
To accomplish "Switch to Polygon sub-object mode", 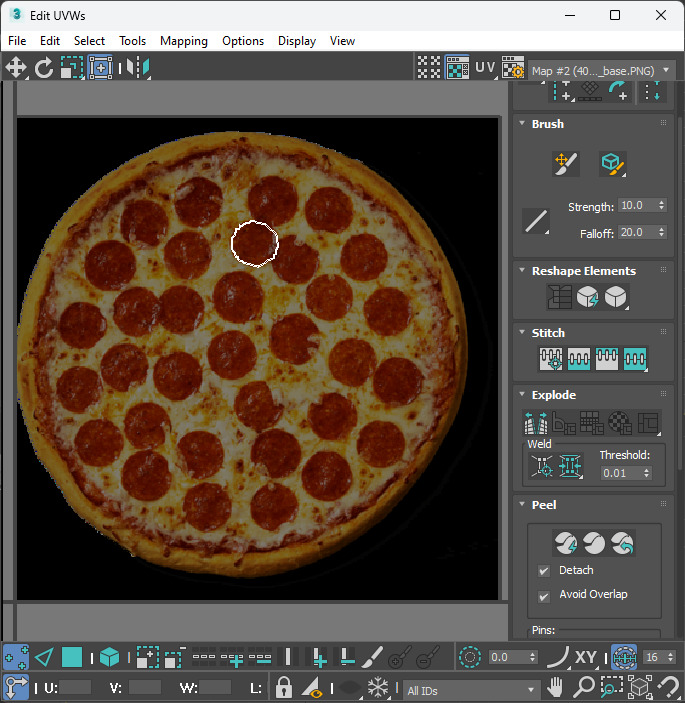I will (x=72, y=658).
